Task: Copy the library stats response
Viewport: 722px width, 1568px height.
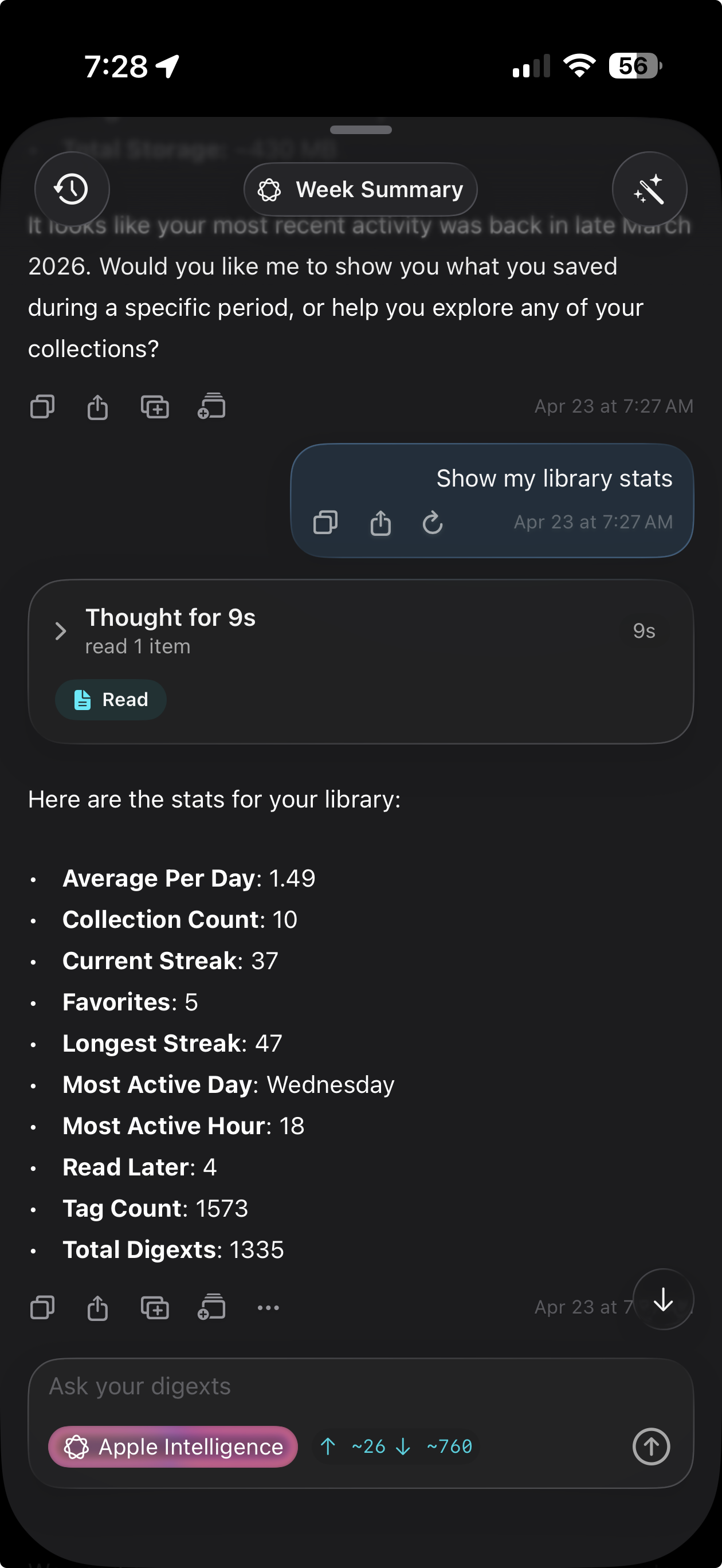Action: (x=42, y=1307)
